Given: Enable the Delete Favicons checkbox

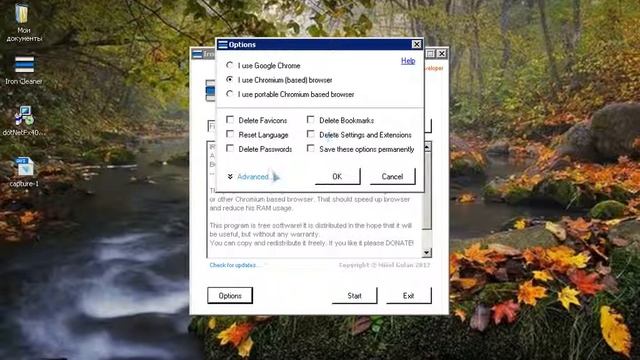Looking at the screenshot, I should 230,120.
